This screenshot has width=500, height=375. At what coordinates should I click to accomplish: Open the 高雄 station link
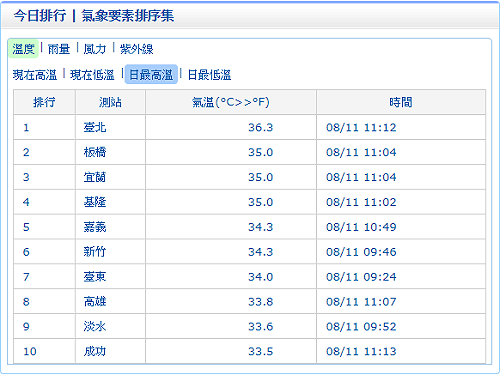pyautogui.click(x=95, y=302)
